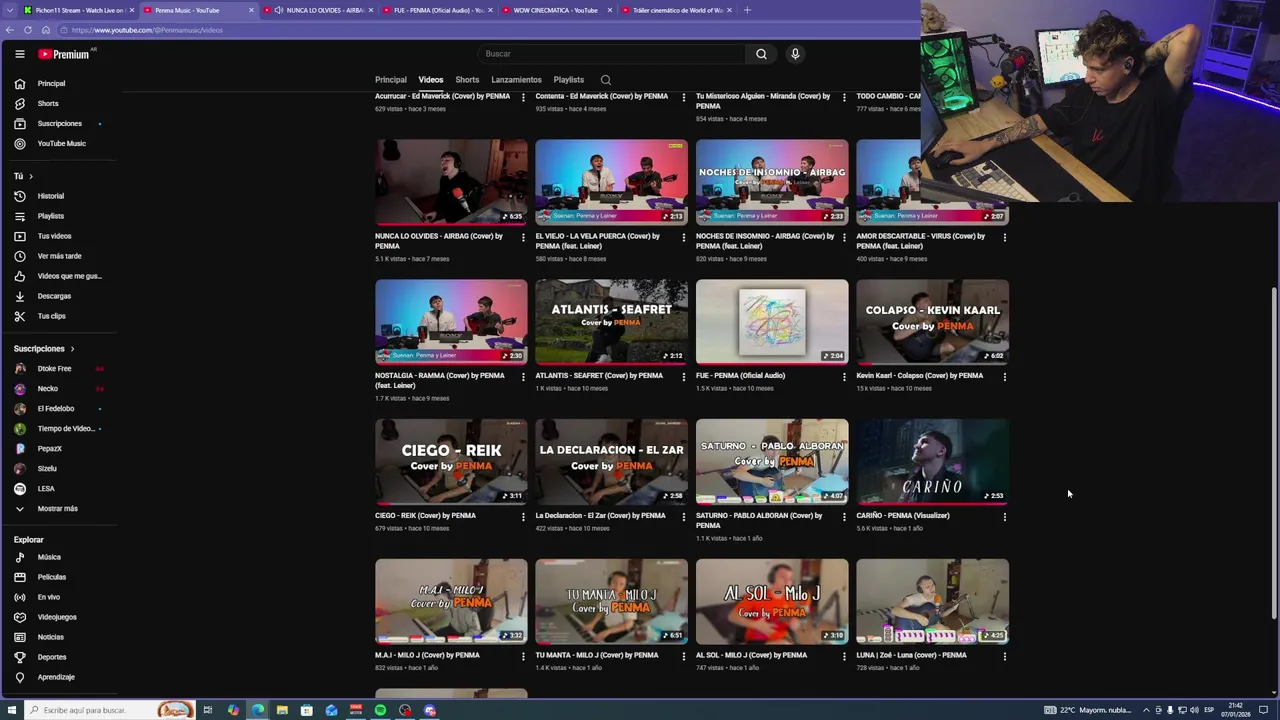
Task: Switch to the channel Principal tab
Action: (391, 80)
